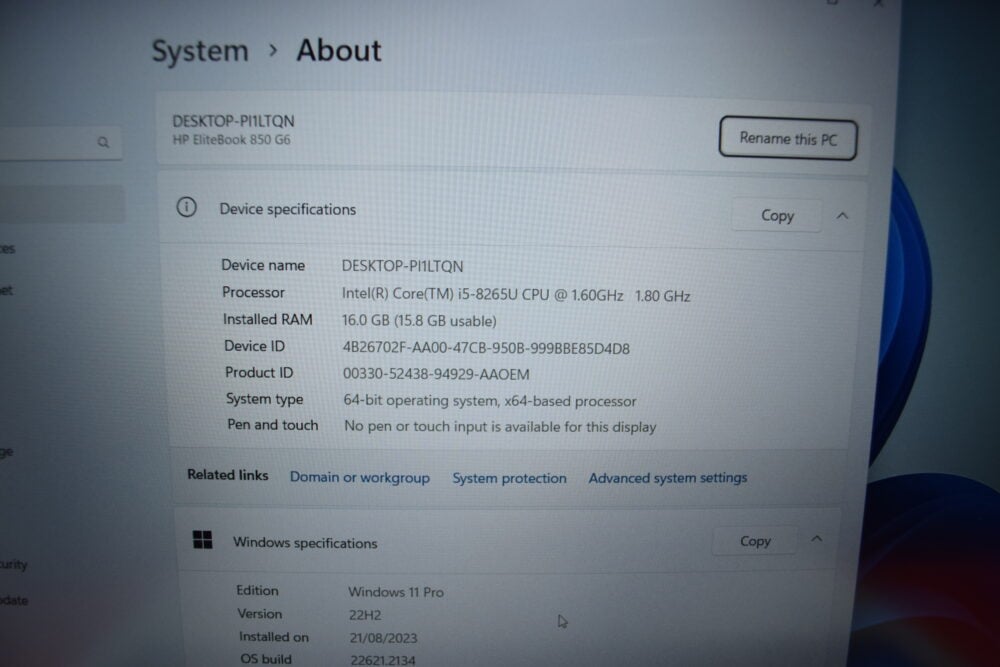This screenshot has width=1000, height=667.
Task: Select the No pen or touch input text
Action: 500,427
